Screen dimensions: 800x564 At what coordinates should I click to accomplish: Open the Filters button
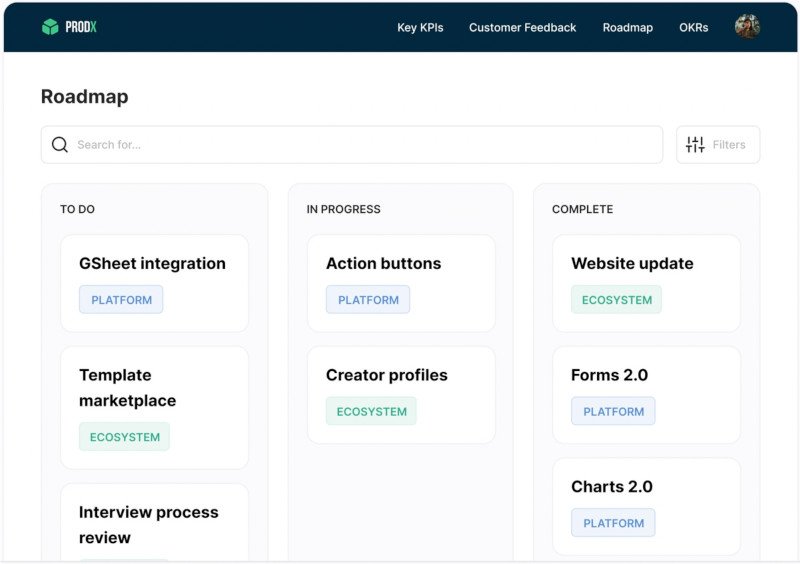[x=718, y=144]
